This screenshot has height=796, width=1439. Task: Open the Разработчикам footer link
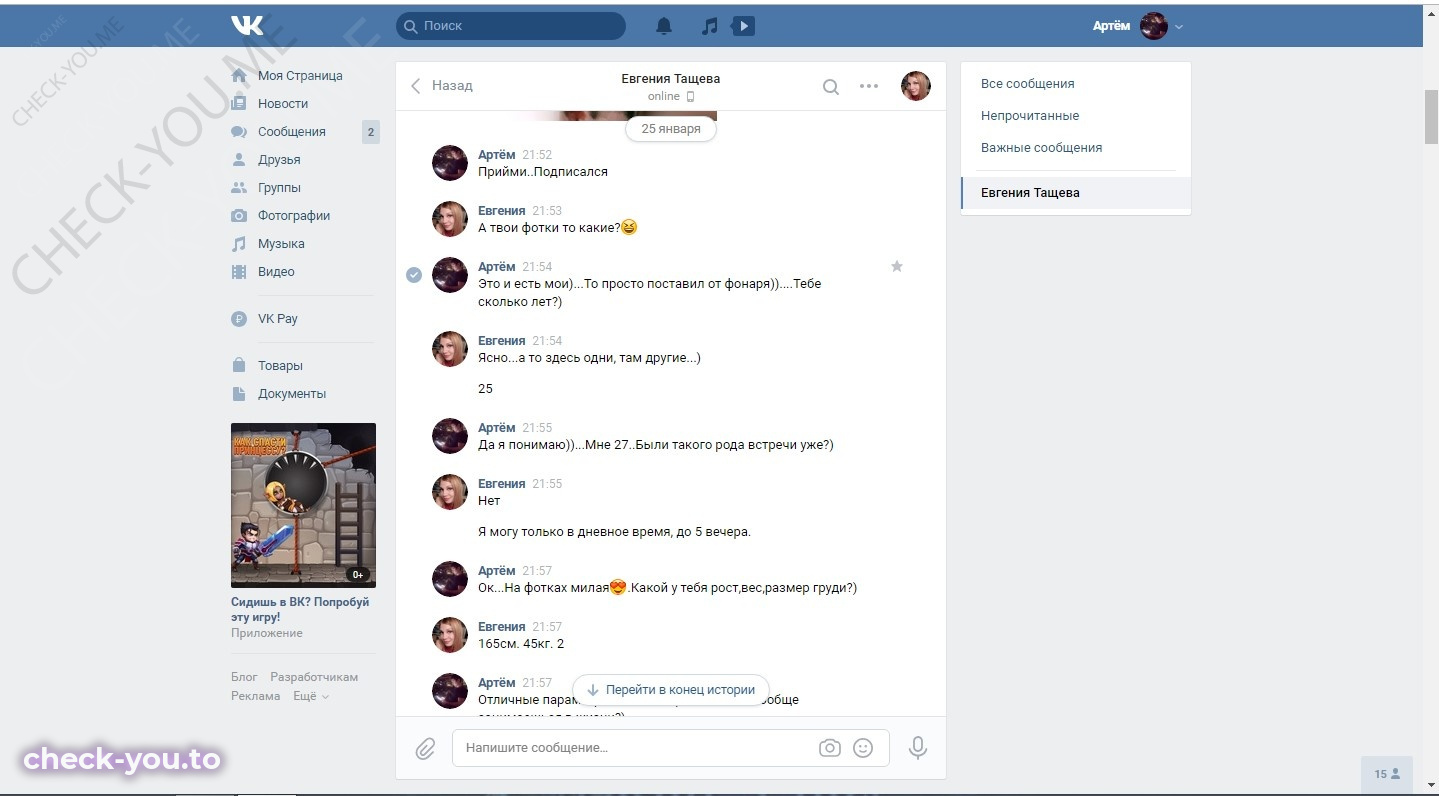point(314,677)
